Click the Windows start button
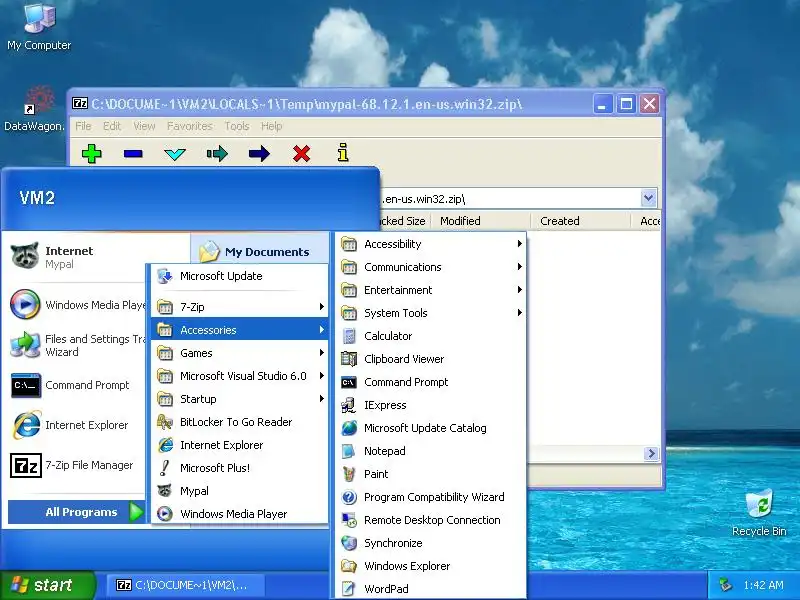Viewport: 800px width, 600px height. click(x=47, y=585)
